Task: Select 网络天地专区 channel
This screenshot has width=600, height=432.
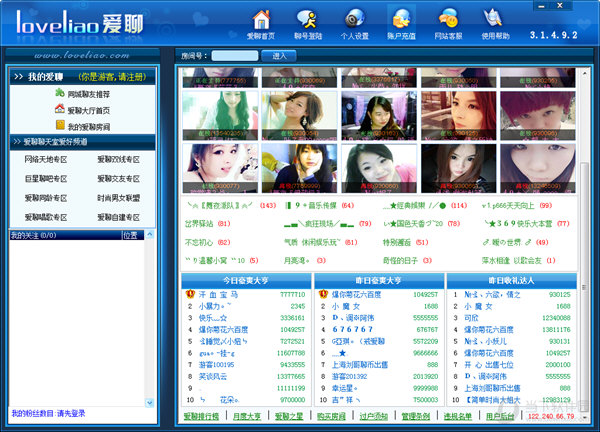Action: tap(46, 159)
